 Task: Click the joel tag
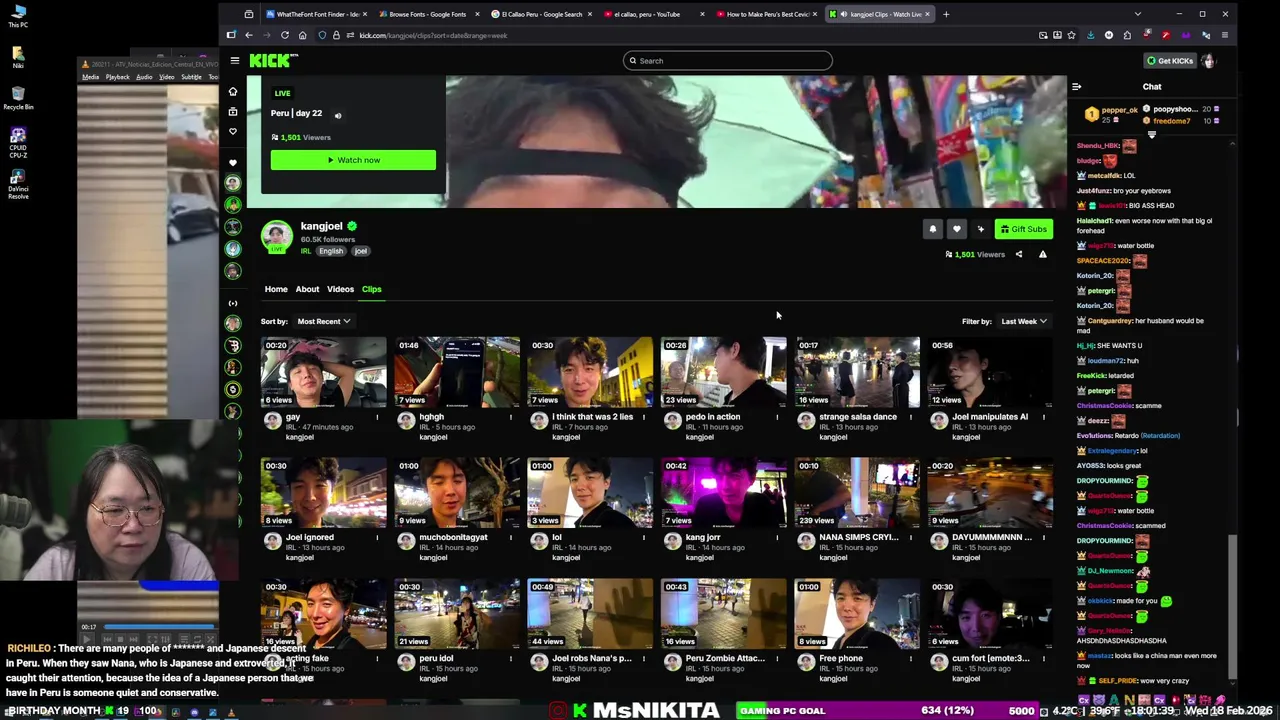[361, 251]
